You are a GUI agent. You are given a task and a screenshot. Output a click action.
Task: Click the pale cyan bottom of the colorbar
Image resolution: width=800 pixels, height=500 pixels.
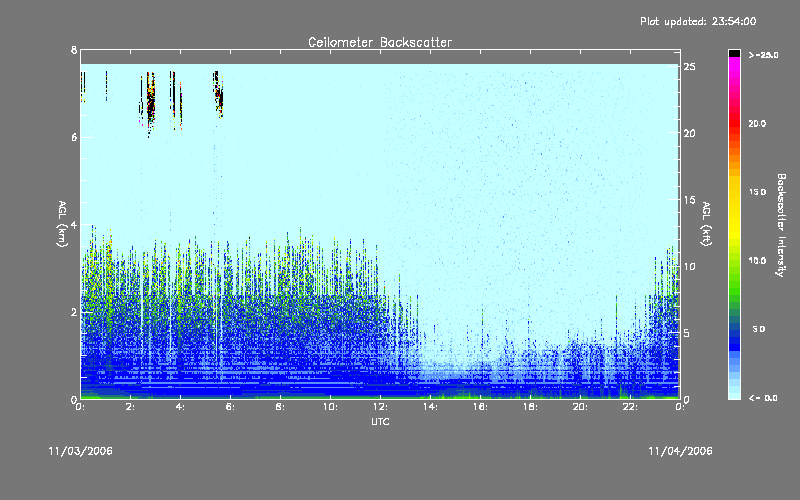pyautogui.click(x=734, y=394)
